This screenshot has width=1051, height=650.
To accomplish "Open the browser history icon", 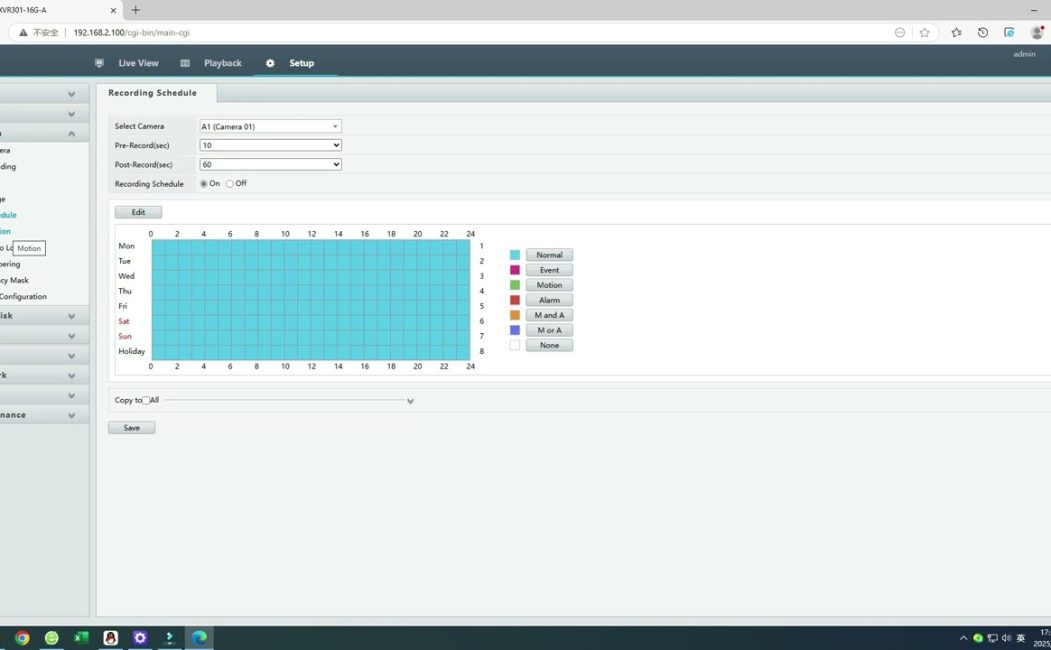I will pyautogui.click(x=982, y=32).
